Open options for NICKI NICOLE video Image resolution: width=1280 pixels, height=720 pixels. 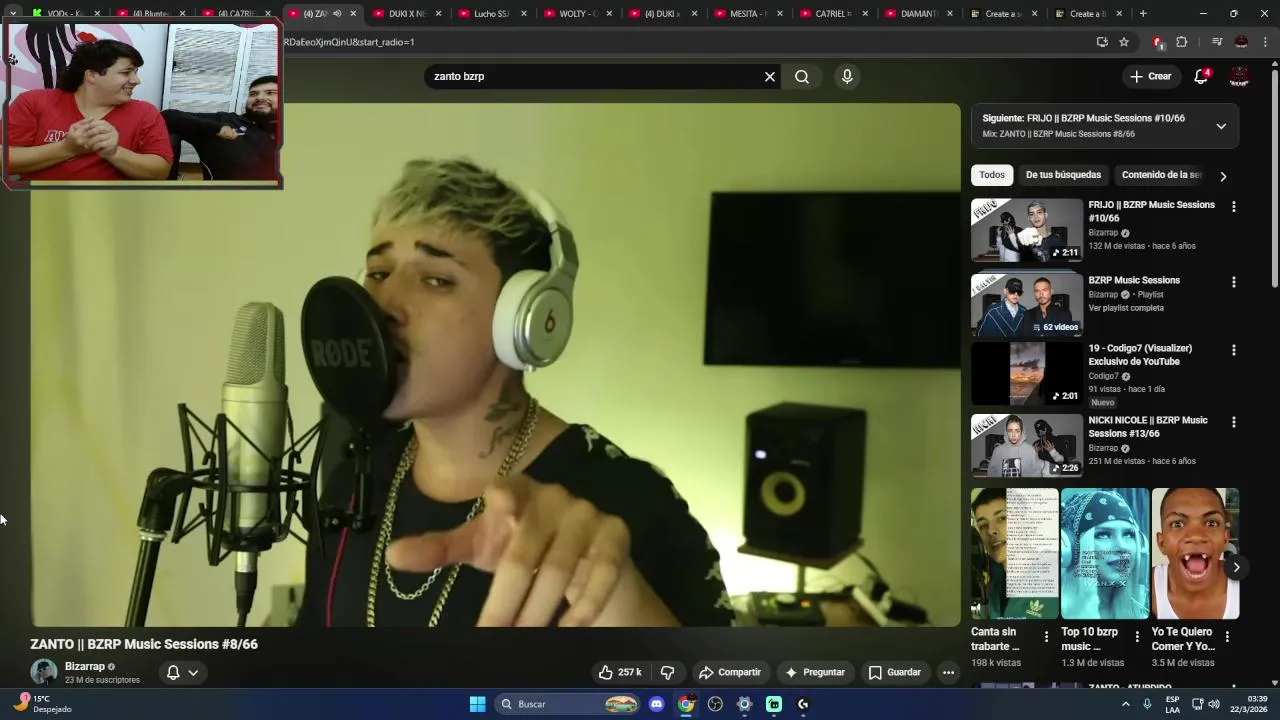pos(1233,422)
